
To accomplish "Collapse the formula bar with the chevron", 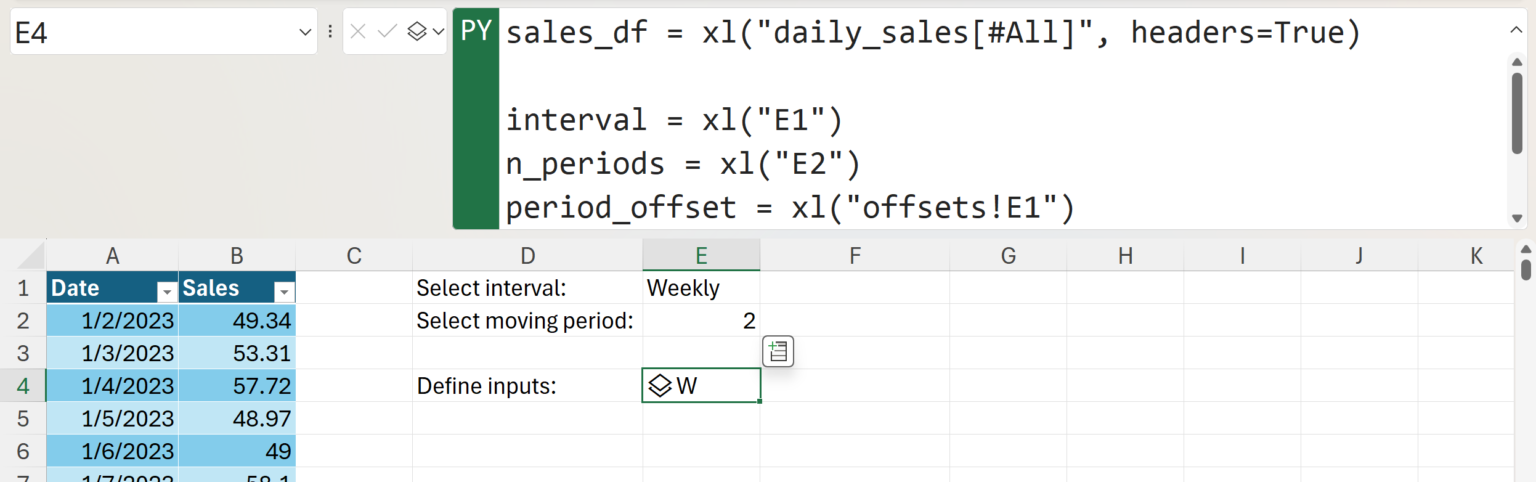I will (1516, 31).
